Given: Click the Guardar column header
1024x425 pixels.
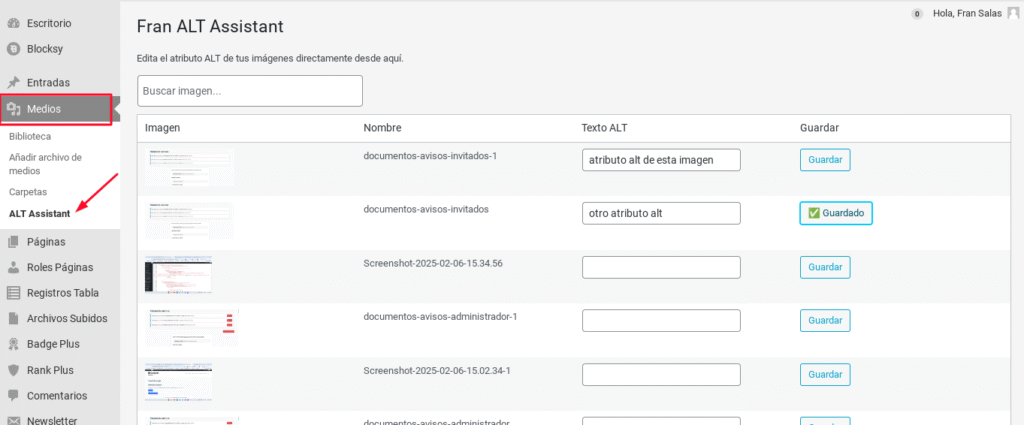Looking at the screenshot, I should tap(819, 128).
